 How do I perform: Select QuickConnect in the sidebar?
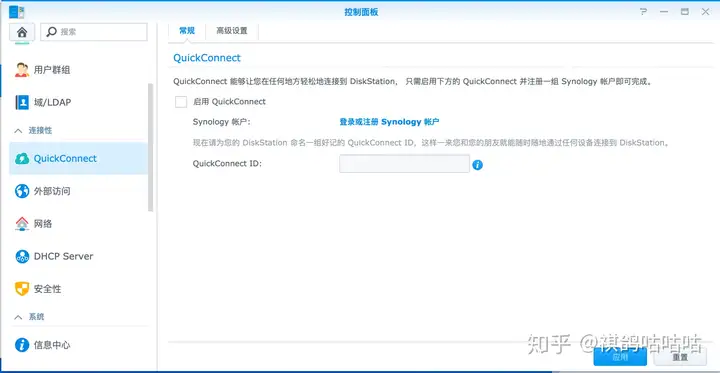(x=79, y=158)
